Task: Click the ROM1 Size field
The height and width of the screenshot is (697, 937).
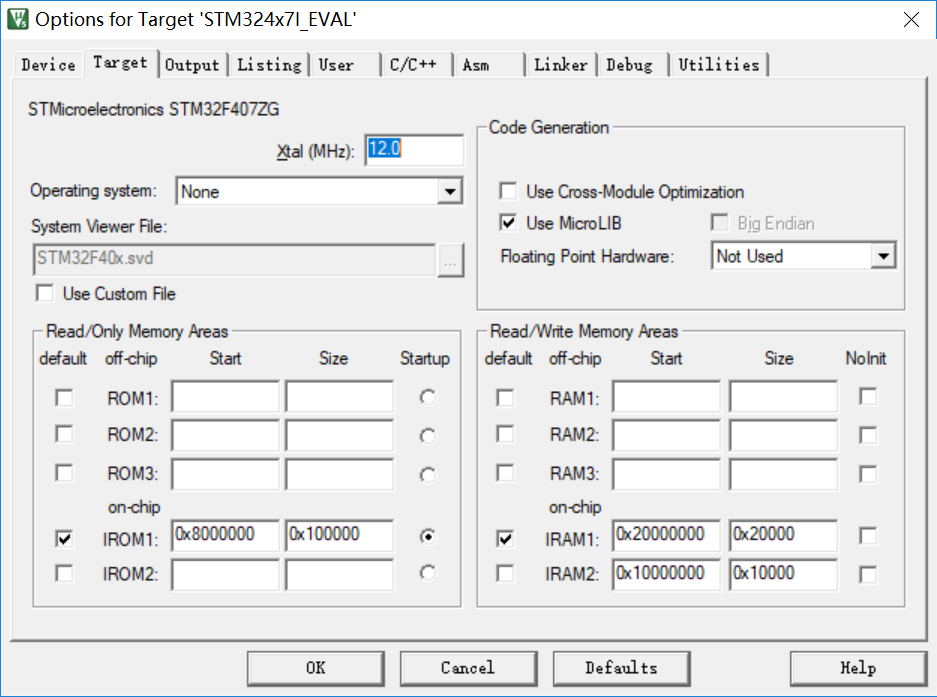Action: 339,396
